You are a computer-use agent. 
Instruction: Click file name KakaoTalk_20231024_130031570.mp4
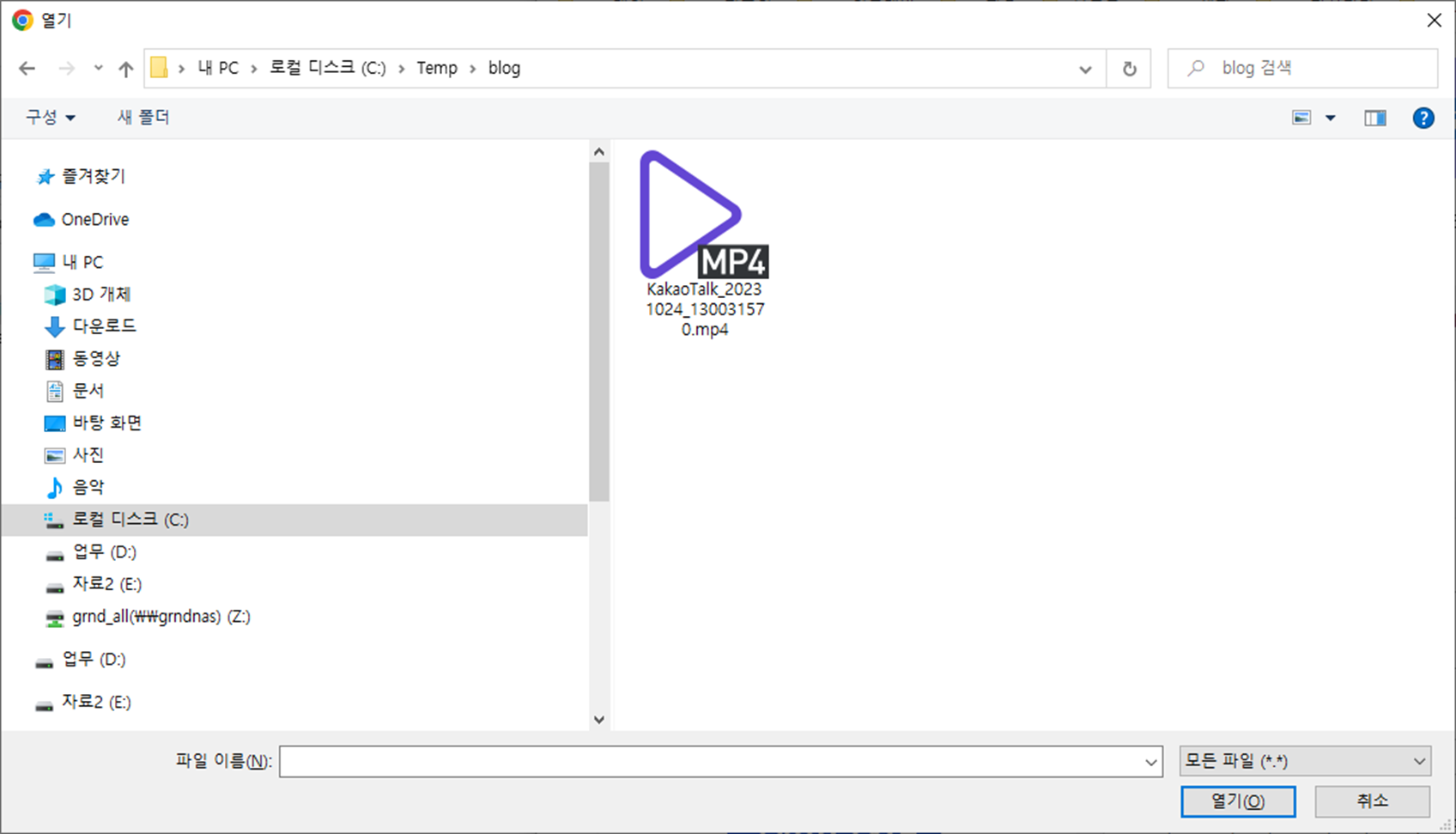705,309
